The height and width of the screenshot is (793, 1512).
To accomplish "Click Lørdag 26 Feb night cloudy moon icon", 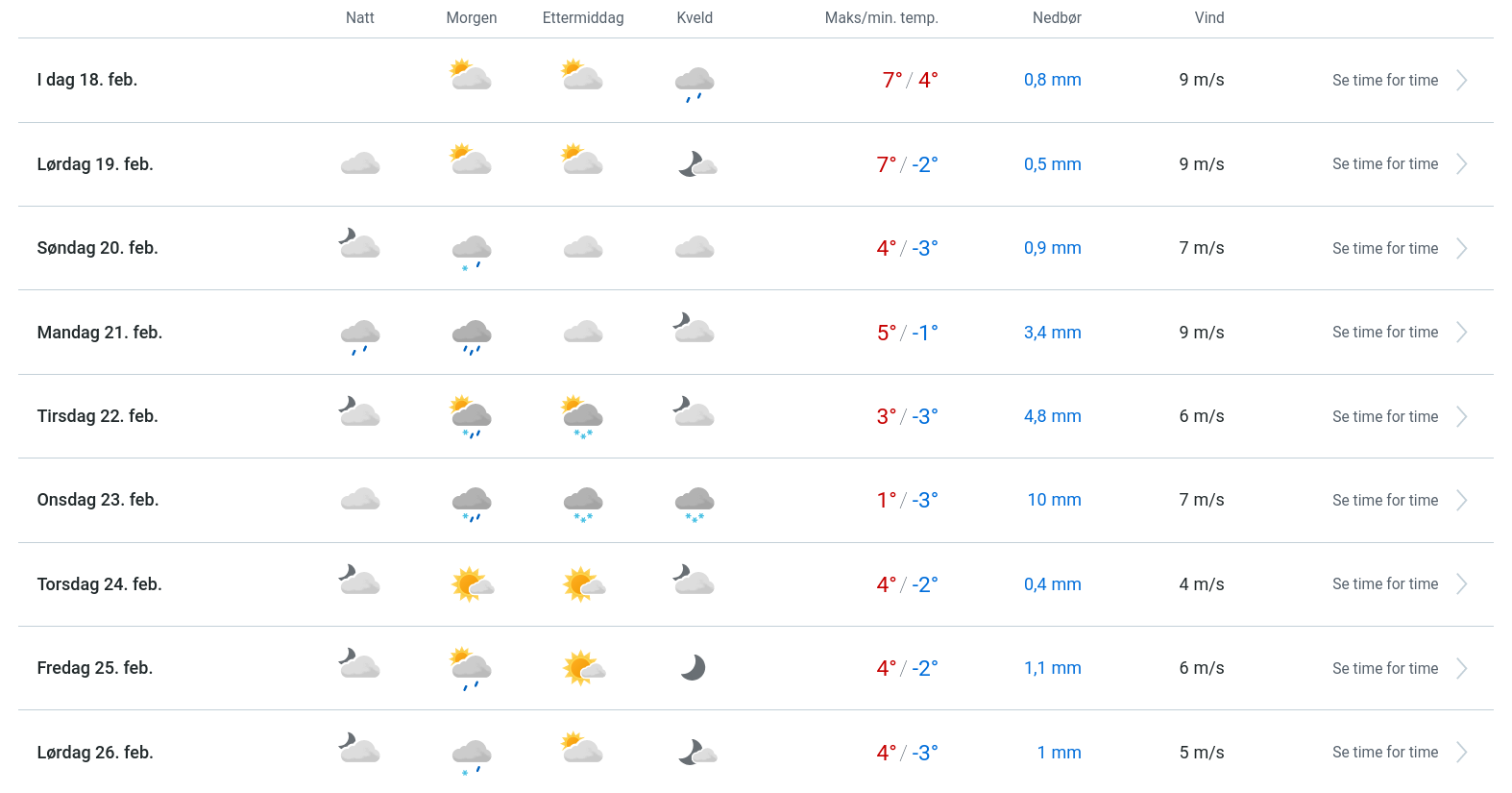I will (359, 749).
